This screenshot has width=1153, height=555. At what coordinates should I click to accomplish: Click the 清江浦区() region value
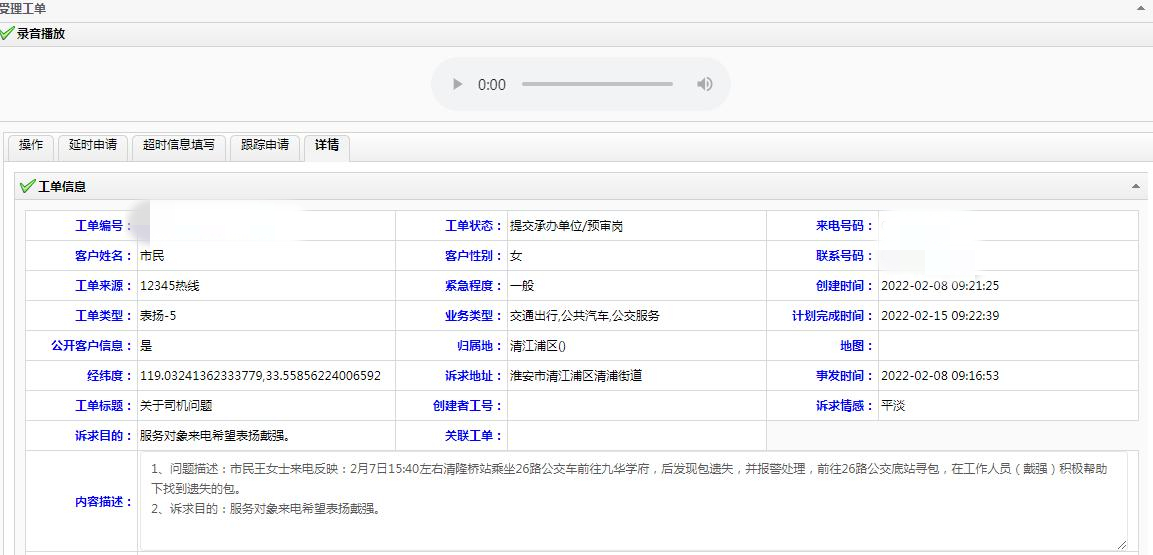pos(538,346)
